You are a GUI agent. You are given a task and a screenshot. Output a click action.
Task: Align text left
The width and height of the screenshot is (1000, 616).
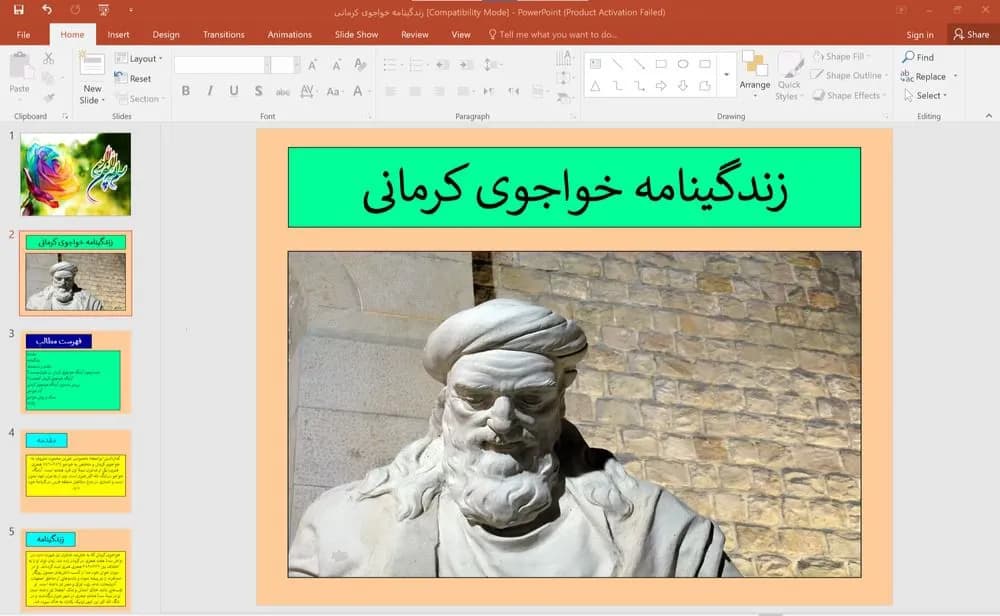[391, 91]
